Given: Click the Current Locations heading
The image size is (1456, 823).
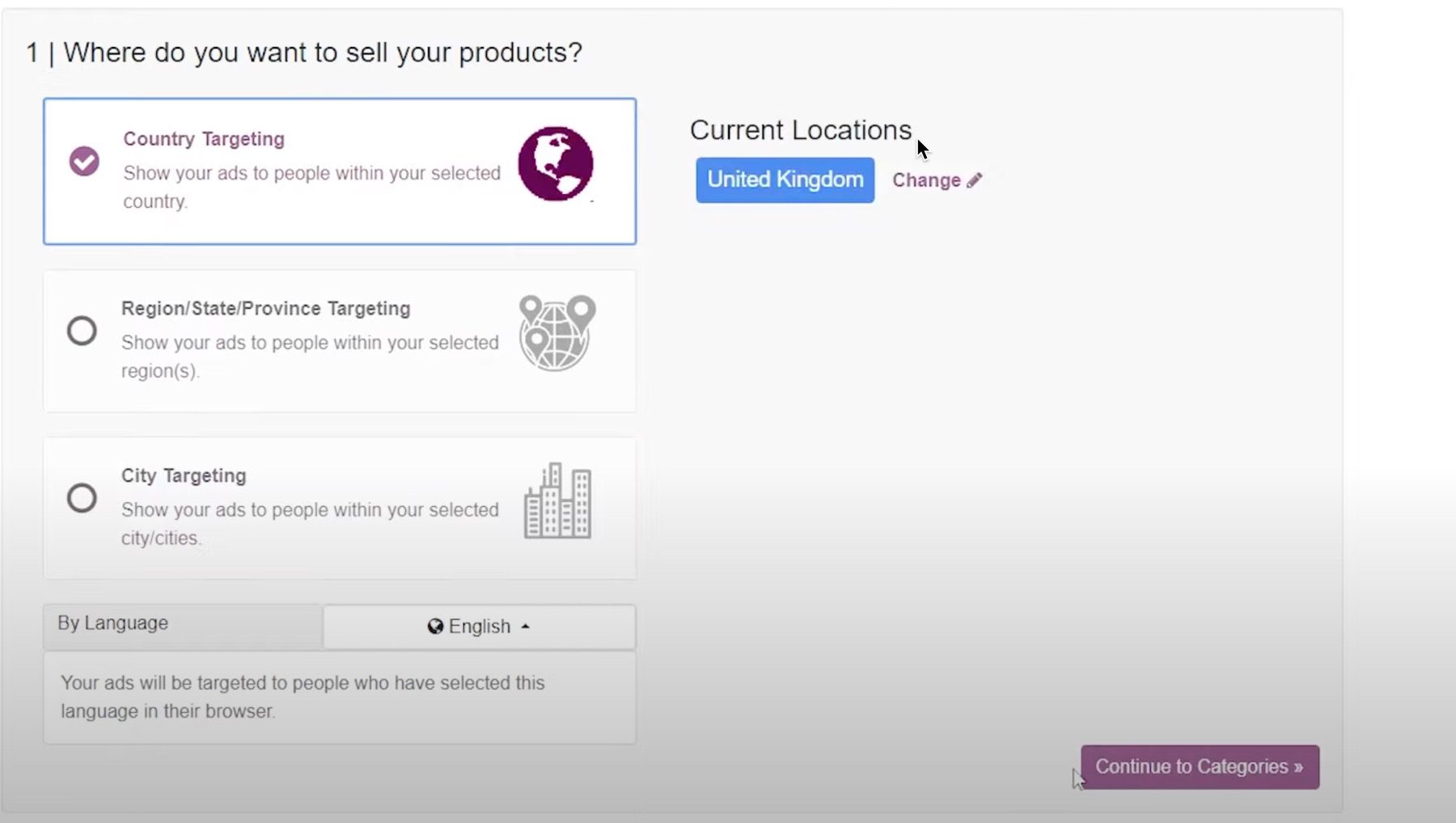Looking at the screenshot, I should coord(800,130).
